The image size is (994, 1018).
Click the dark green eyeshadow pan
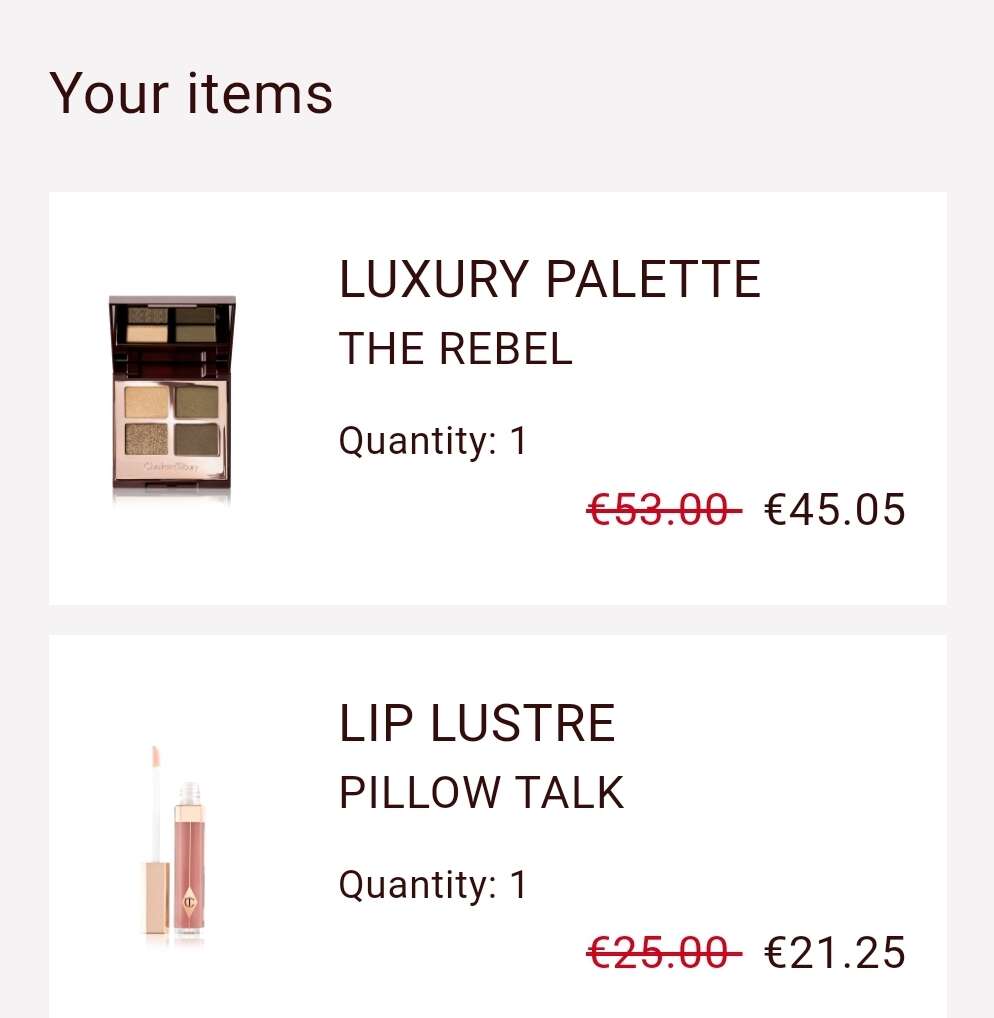197,440
